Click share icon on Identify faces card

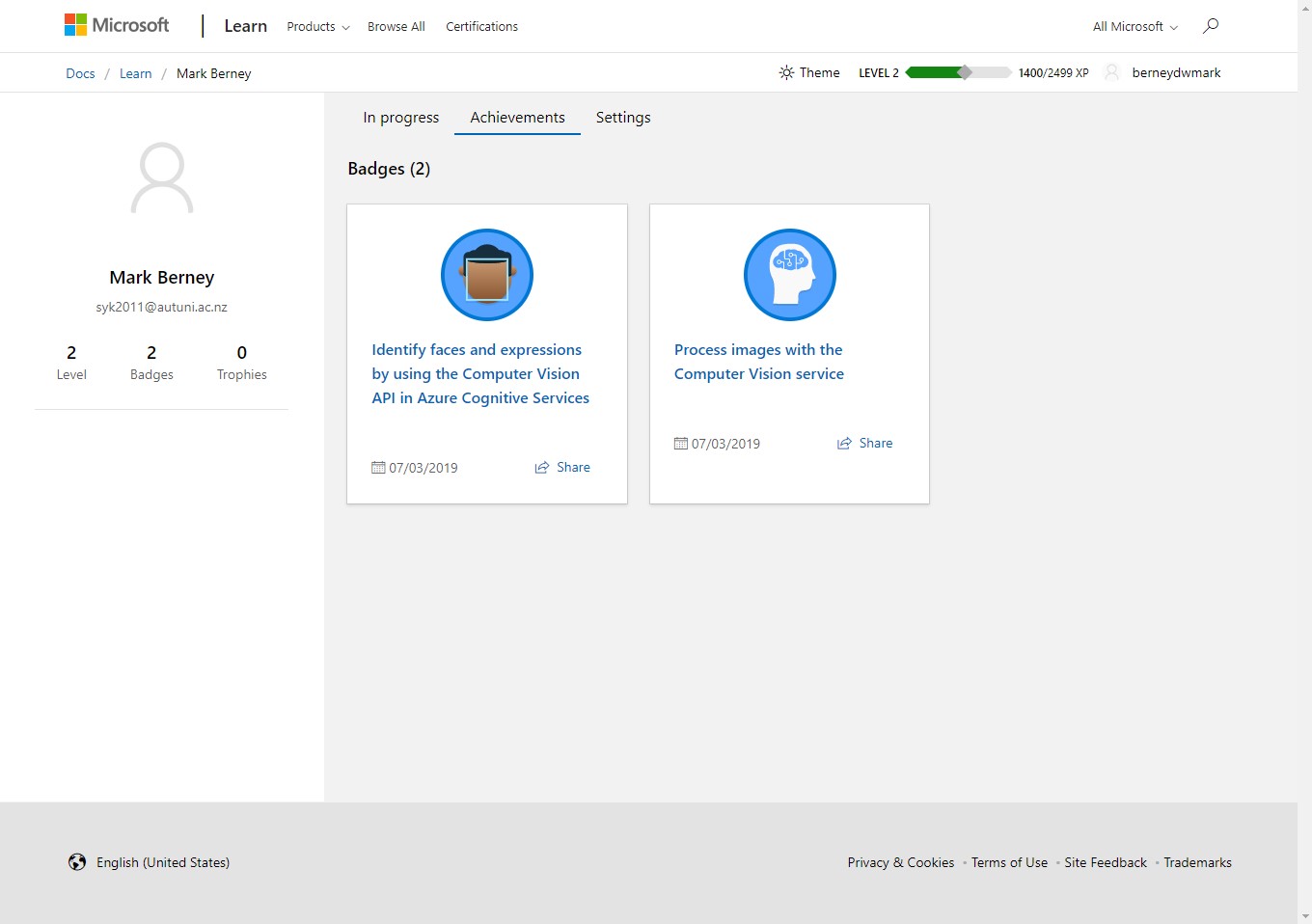click(x=542, y=467)
